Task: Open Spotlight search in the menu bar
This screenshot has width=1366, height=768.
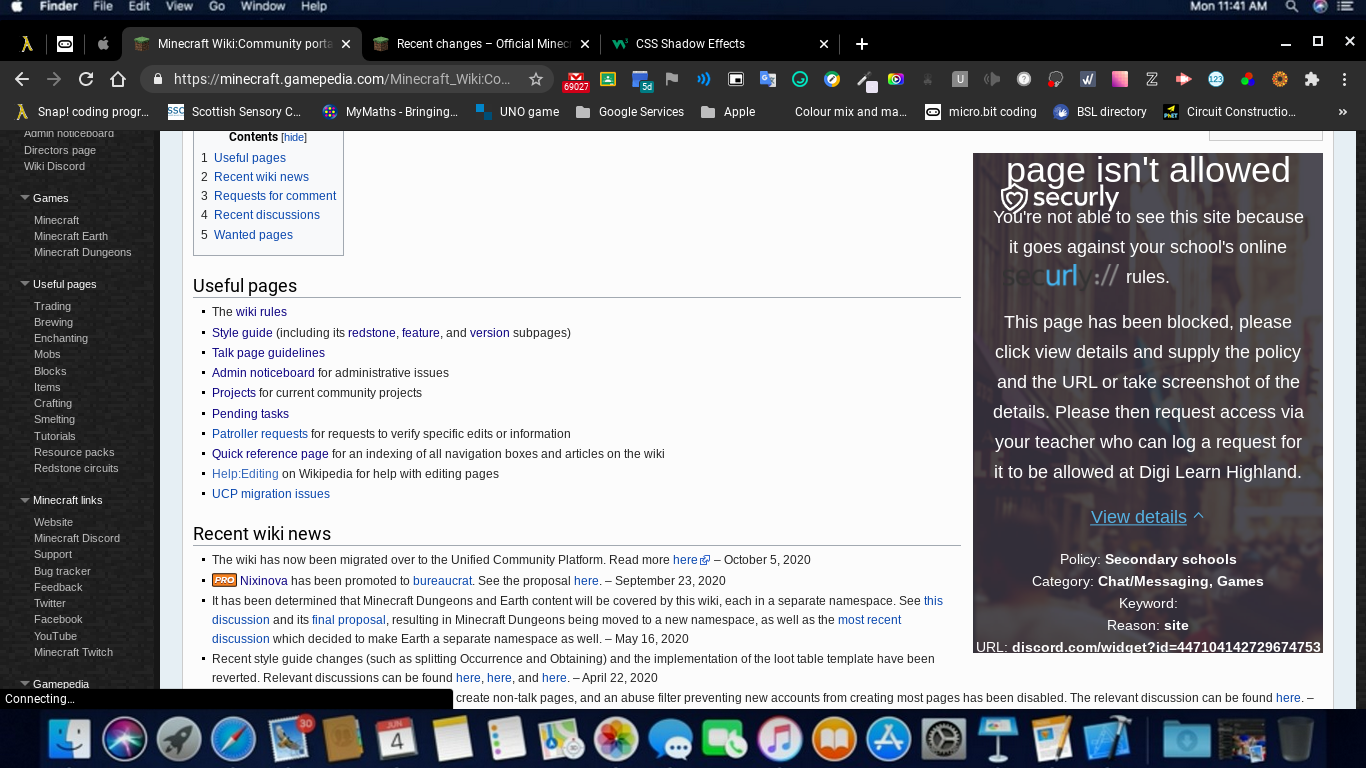Action: tap(1292, 6)
